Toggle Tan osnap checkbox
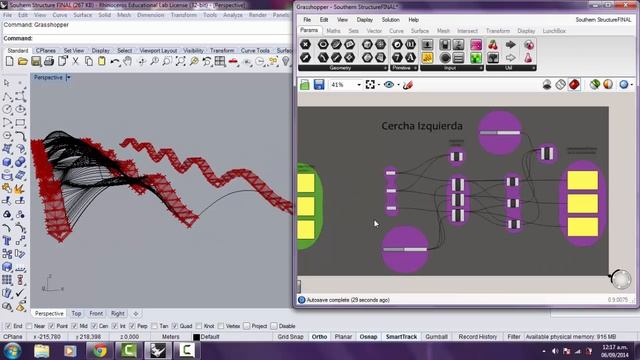The width and height of the screenshot is (640, 360). (154, 326)
